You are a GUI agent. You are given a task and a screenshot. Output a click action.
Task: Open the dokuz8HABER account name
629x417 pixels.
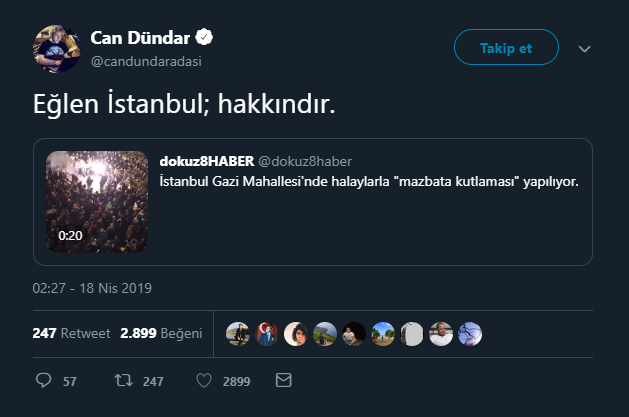[x=206, y=161]
